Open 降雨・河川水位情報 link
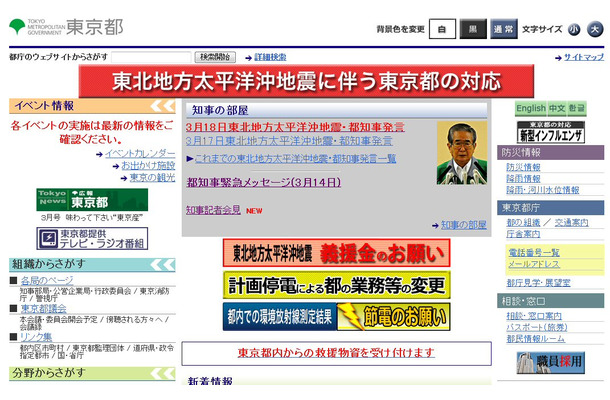 tap(543, 190)
